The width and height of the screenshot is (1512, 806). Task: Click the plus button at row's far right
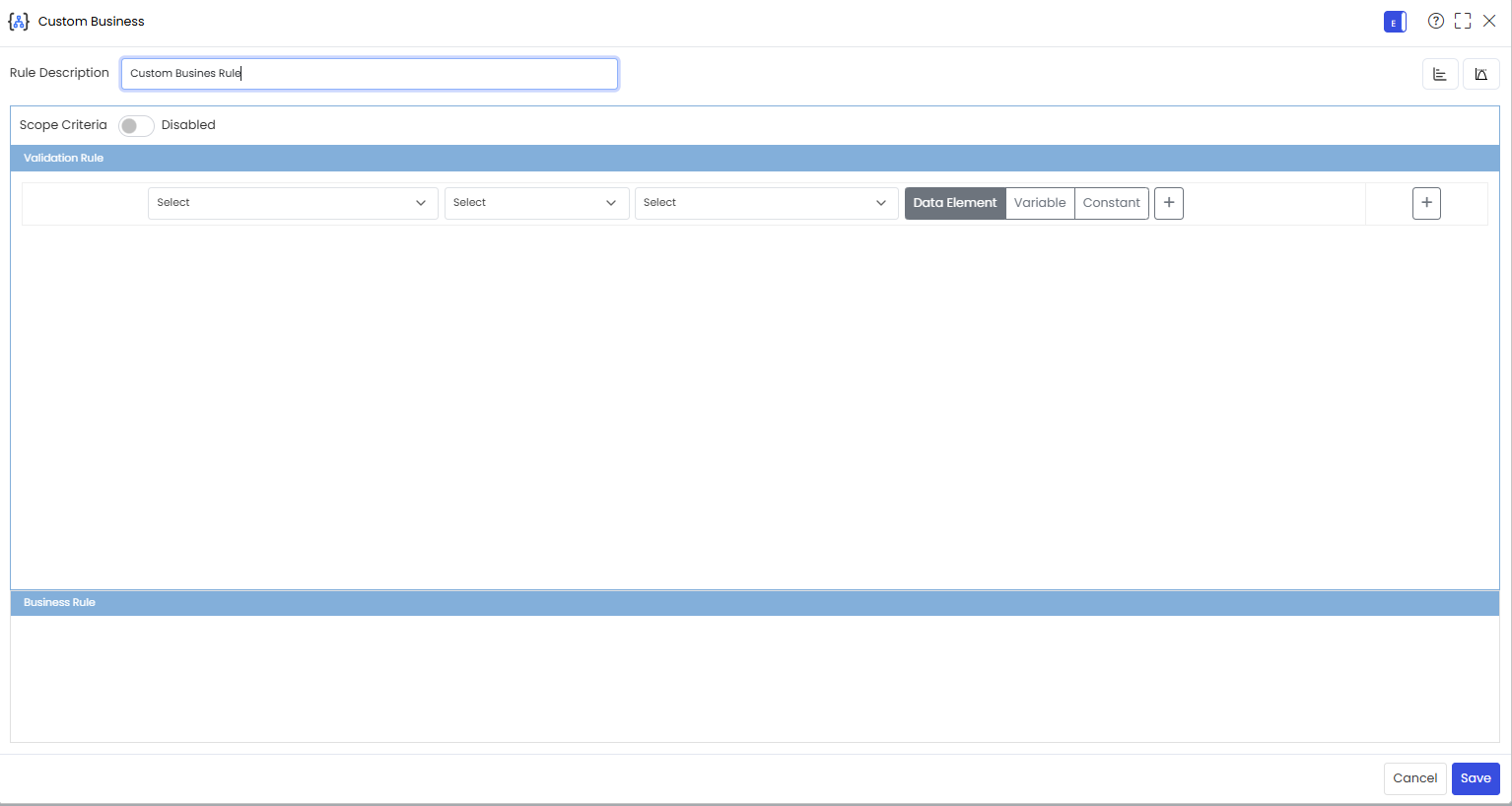(1426, 203)
